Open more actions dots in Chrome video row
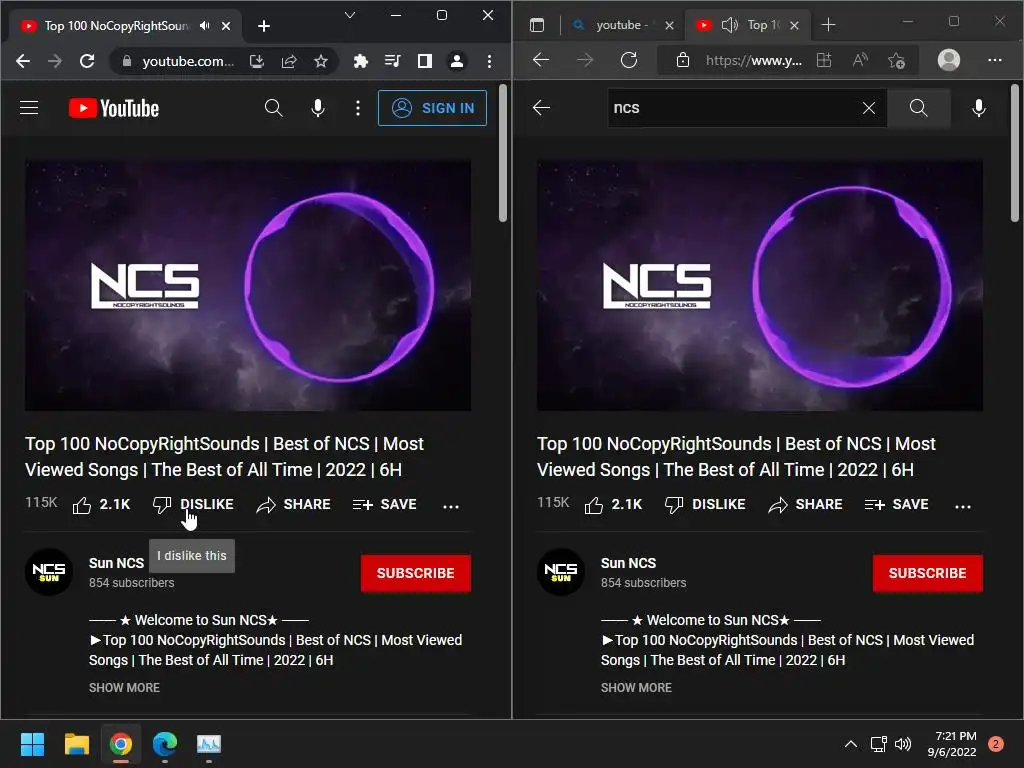 (x=451, y=506)
